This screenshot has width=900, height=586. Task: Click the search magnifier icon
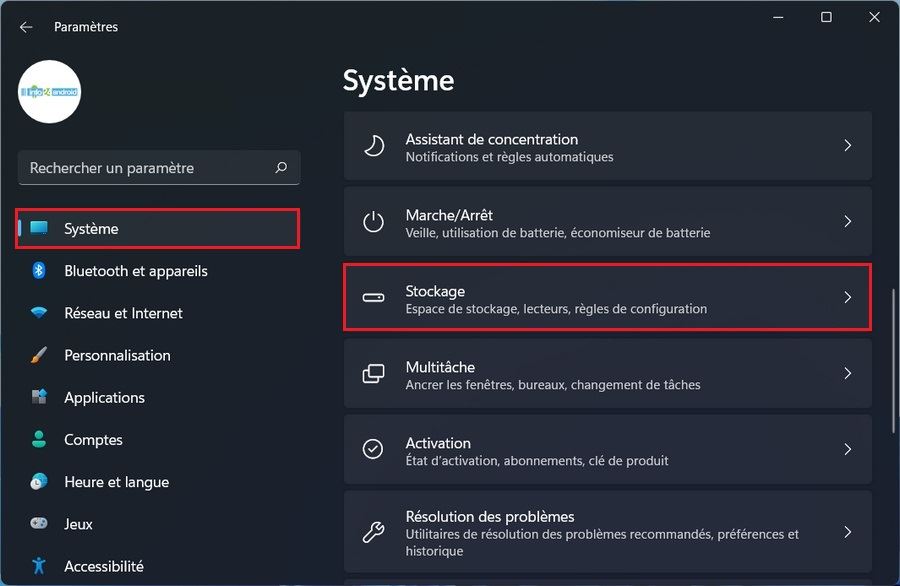point(281,168)
